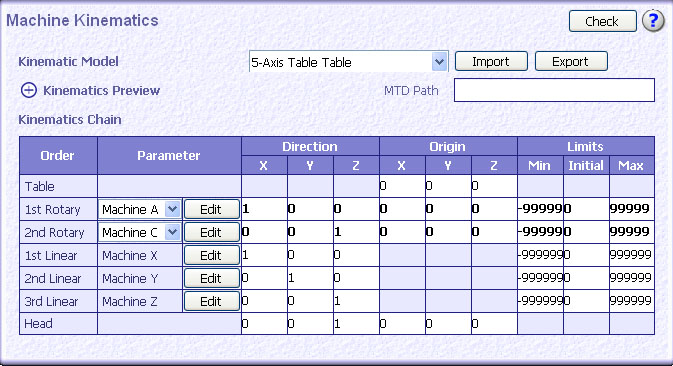Select Head Direction Z cell
Viewport: 673px width, 366px height.
[356, 324]
